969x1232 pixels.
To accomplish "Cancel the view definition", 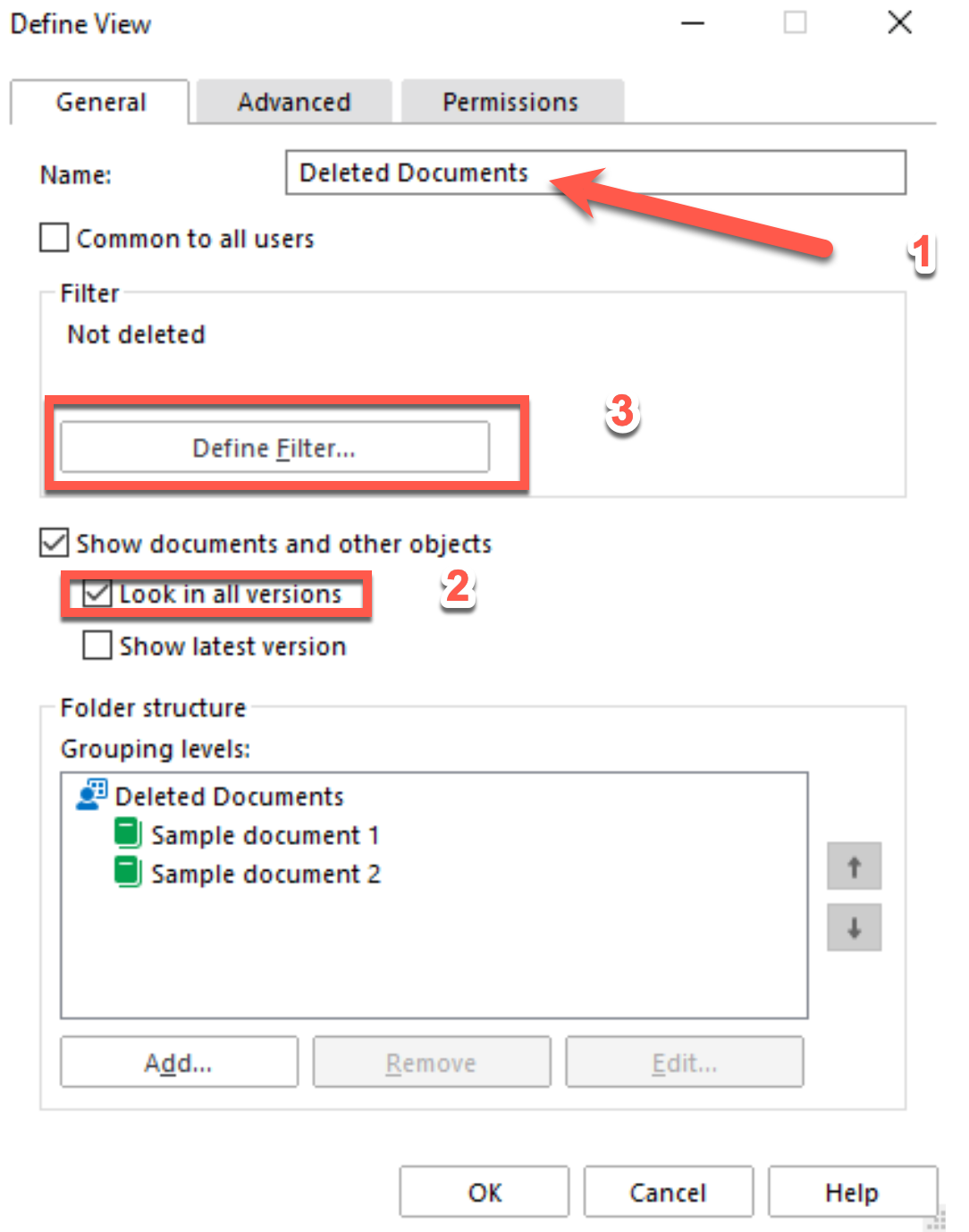I will coord(668,1192).
